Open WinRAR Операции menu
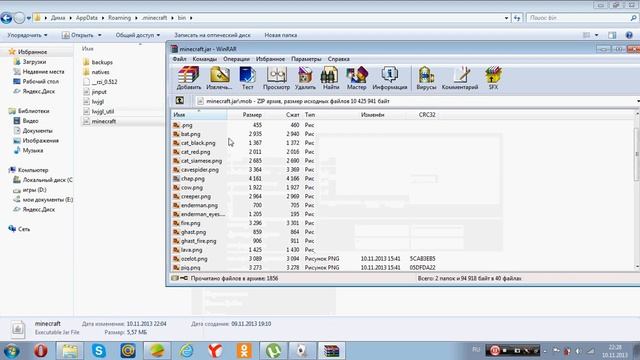The width and height of the screenshot is (640, 360). pos(236,59)
